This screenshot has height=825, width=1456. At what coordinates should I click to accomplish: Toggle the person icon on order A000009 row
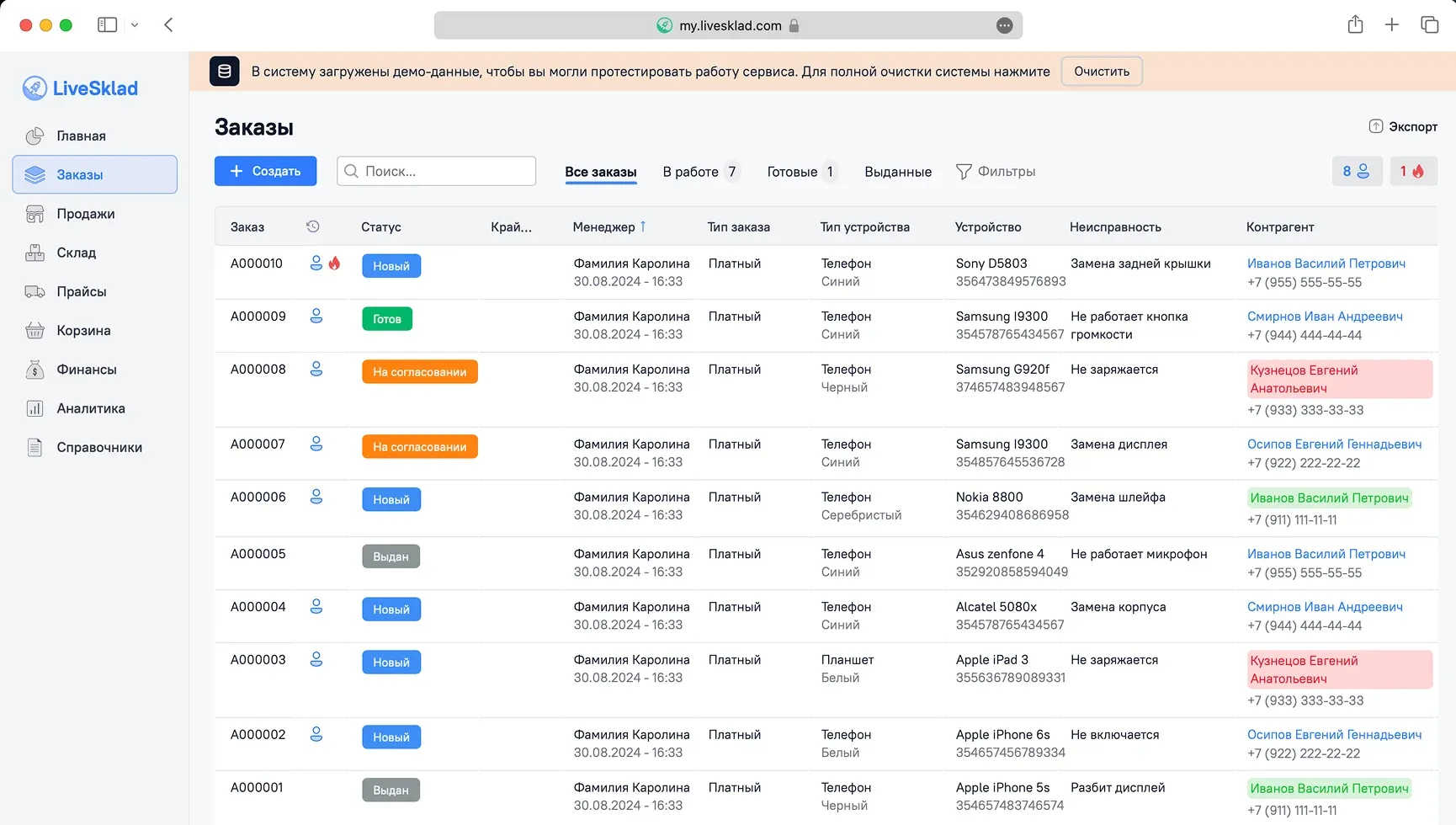tap(316, 317)
